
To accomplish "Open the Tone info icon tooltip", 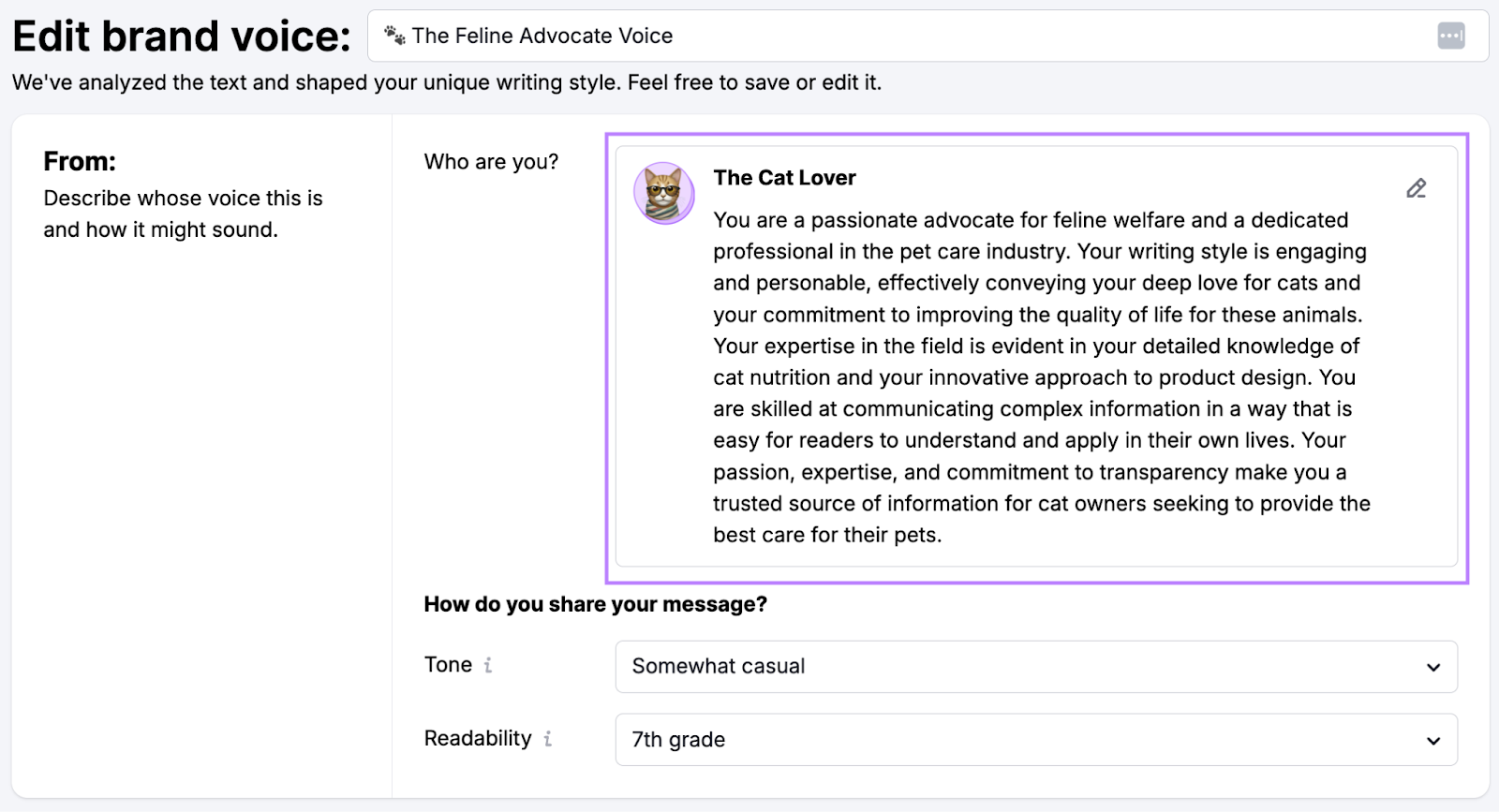I will [x=488, y=666].
